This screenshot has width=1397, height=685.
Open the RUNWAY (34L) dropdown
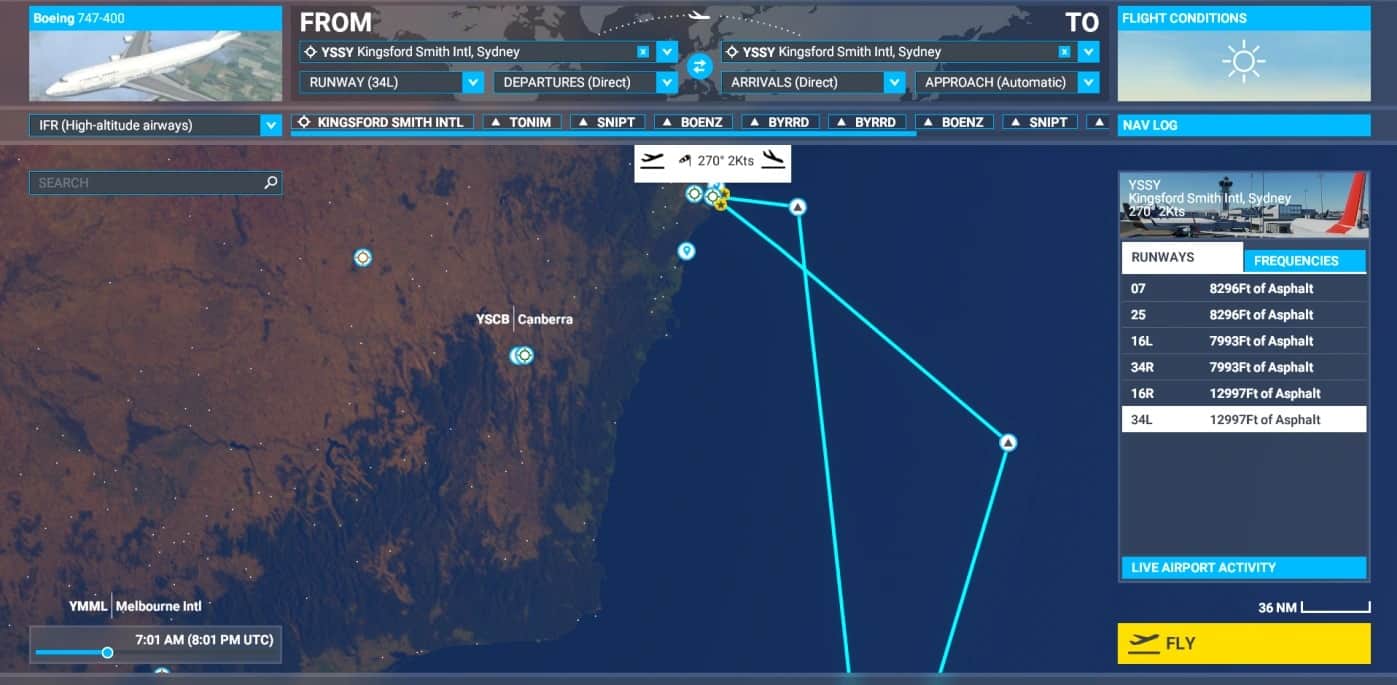pos(473,83)
